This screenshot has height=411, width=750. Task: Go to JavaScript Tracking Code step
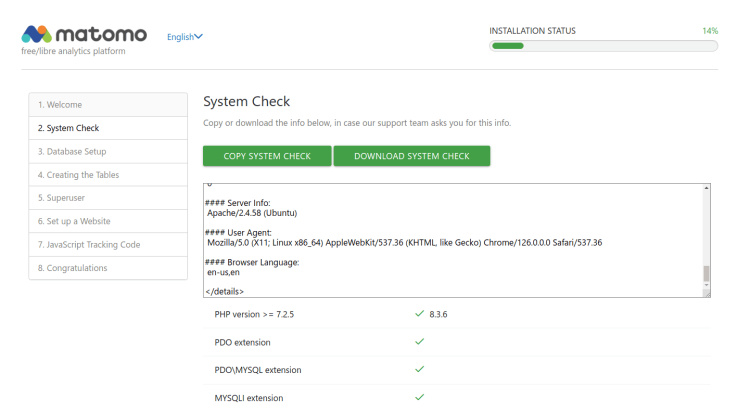click(108, 245)
